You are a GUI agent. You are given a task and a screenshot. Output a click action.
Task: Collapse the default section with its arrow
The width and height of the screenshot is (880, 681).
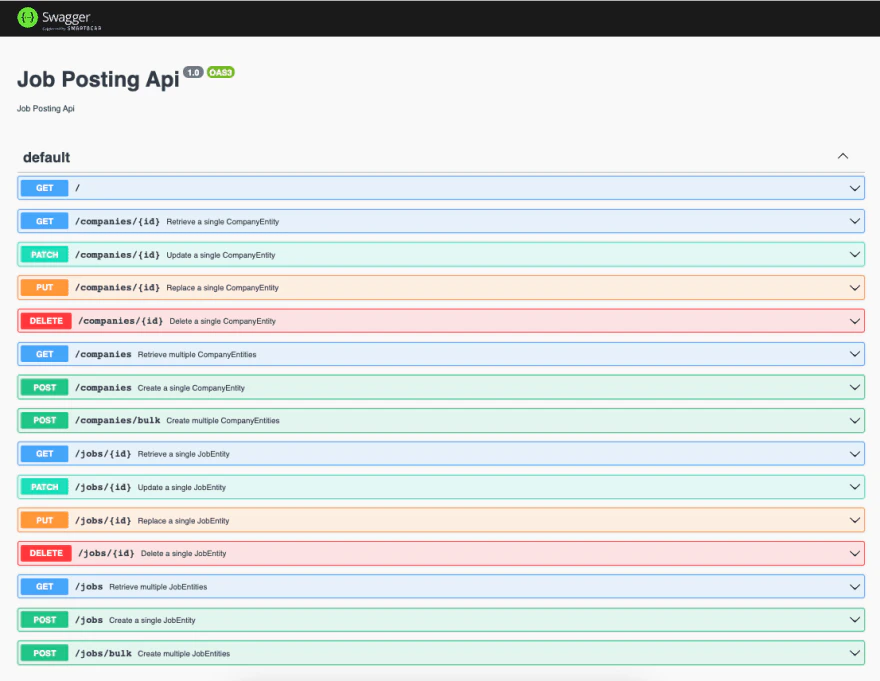[x=843, y=156]
